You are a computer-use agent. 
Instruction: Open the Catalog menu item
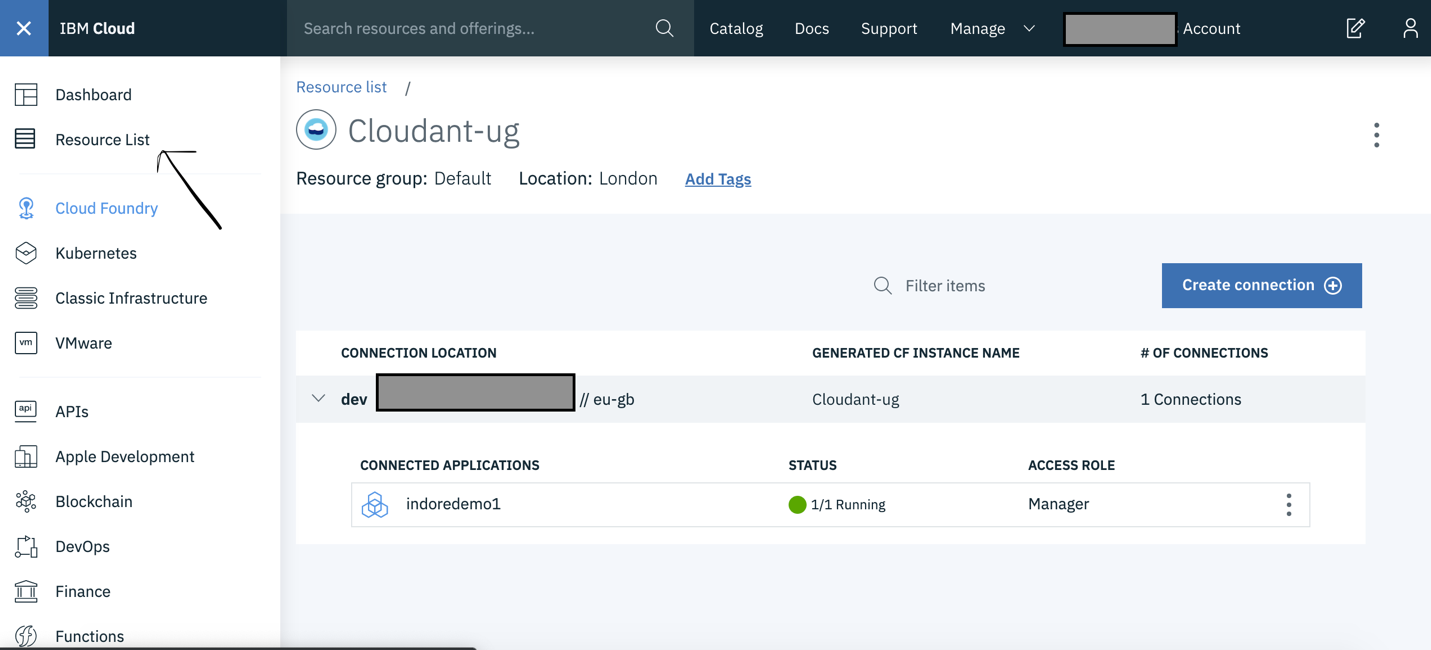point(736,29)
